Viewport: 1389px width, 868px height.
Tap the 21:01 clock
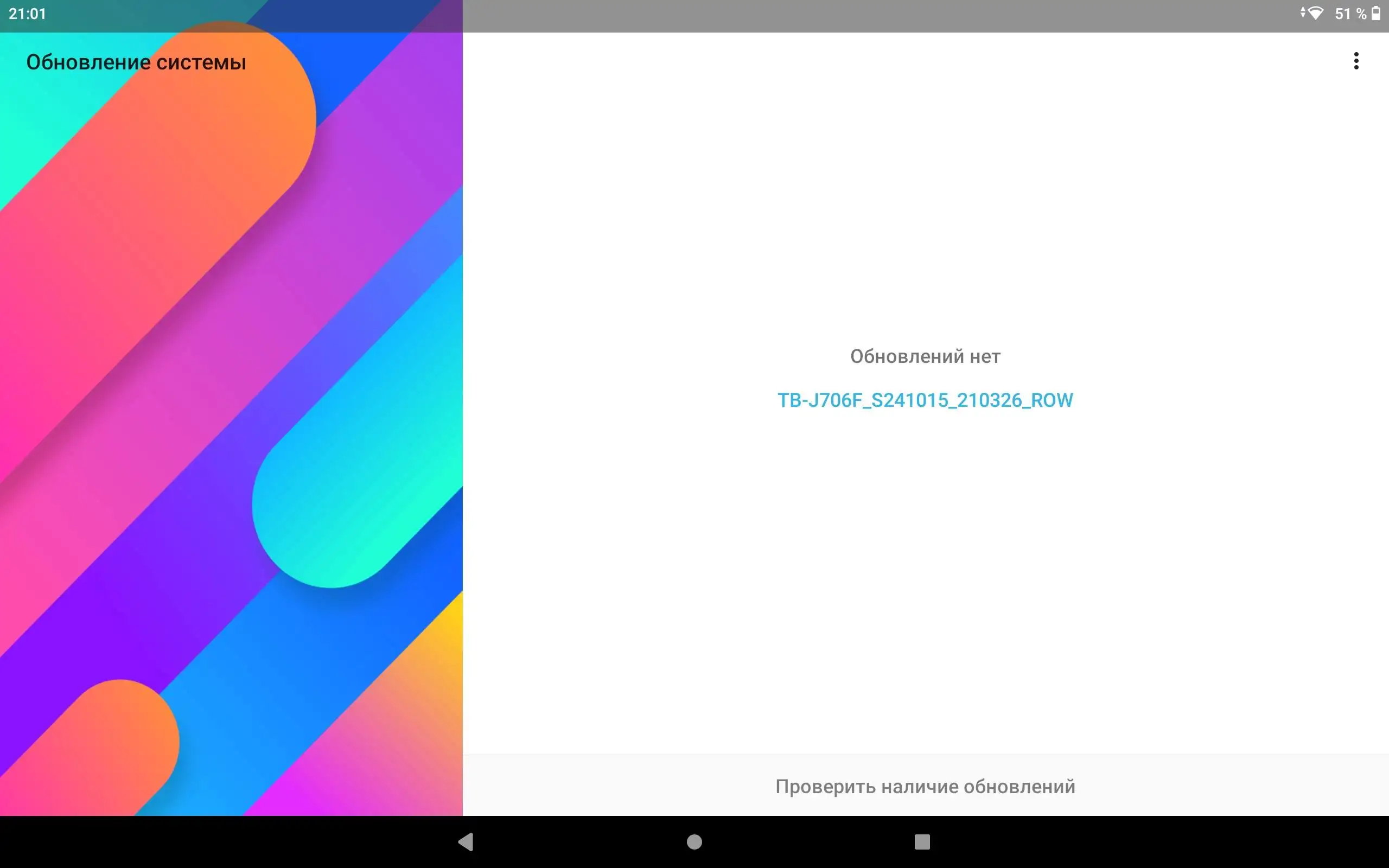27,14
